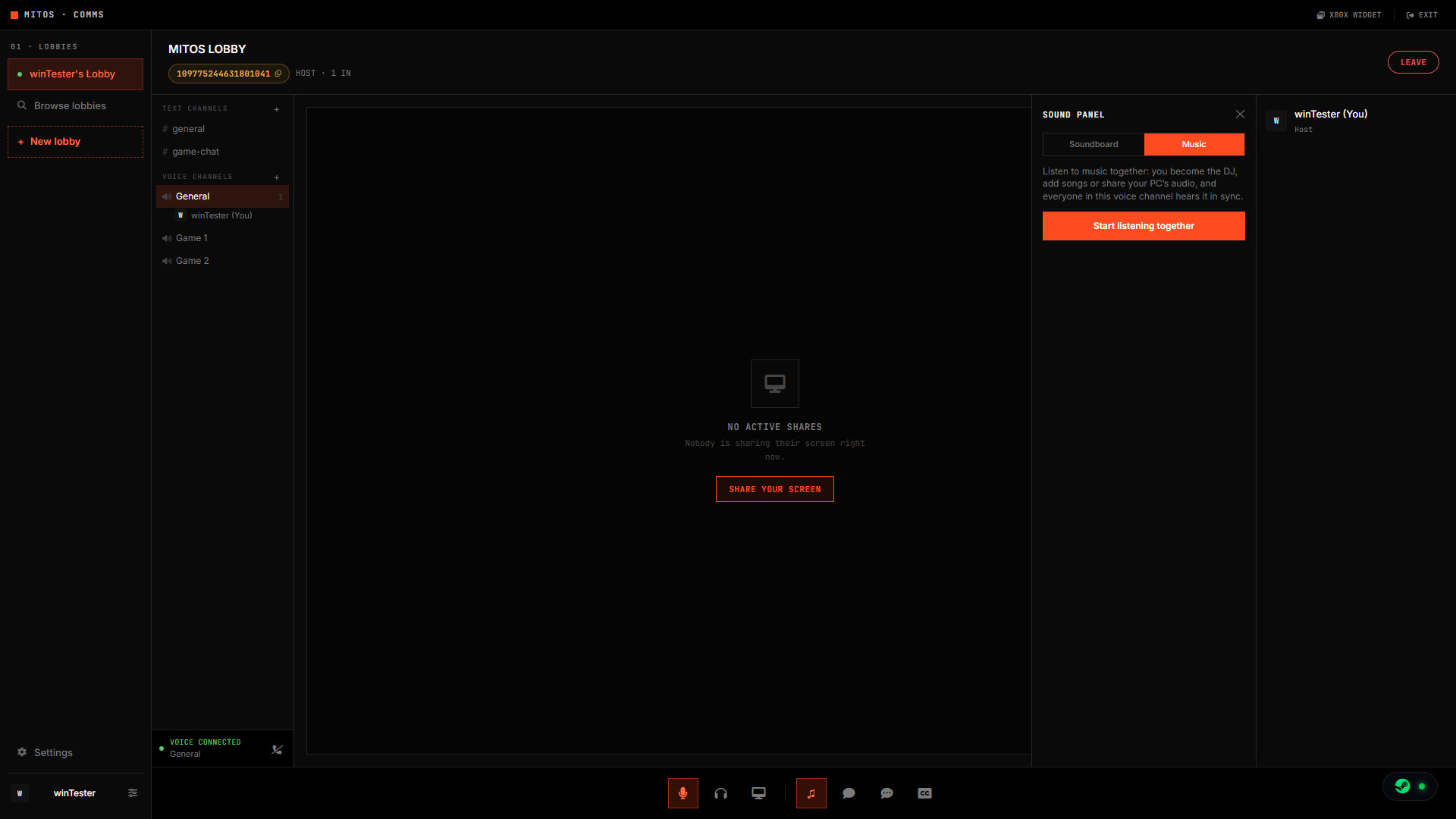1456x819 pixels.
Task: Click the winTester avatar at bottom left
Action: [x=20, y=793]
